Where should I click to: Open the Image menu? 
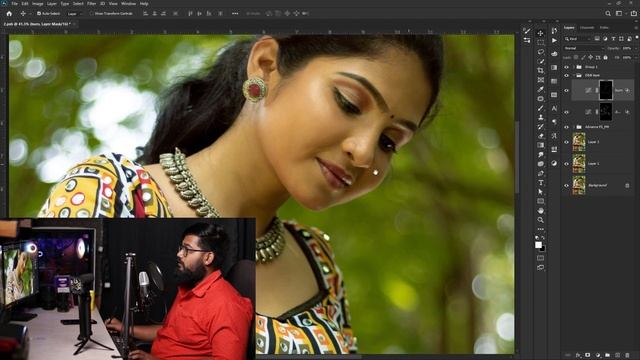pyautogui.click(x=38, y=4)
